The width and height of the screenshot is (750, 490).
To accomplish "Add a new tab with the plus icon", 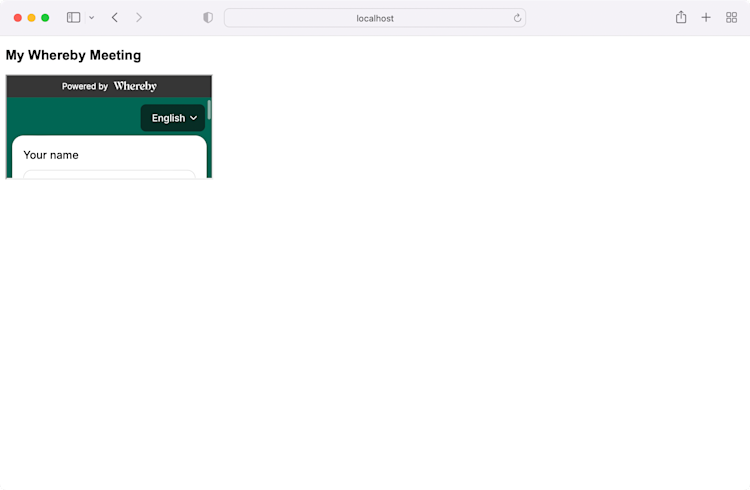I will click(706, 18).
